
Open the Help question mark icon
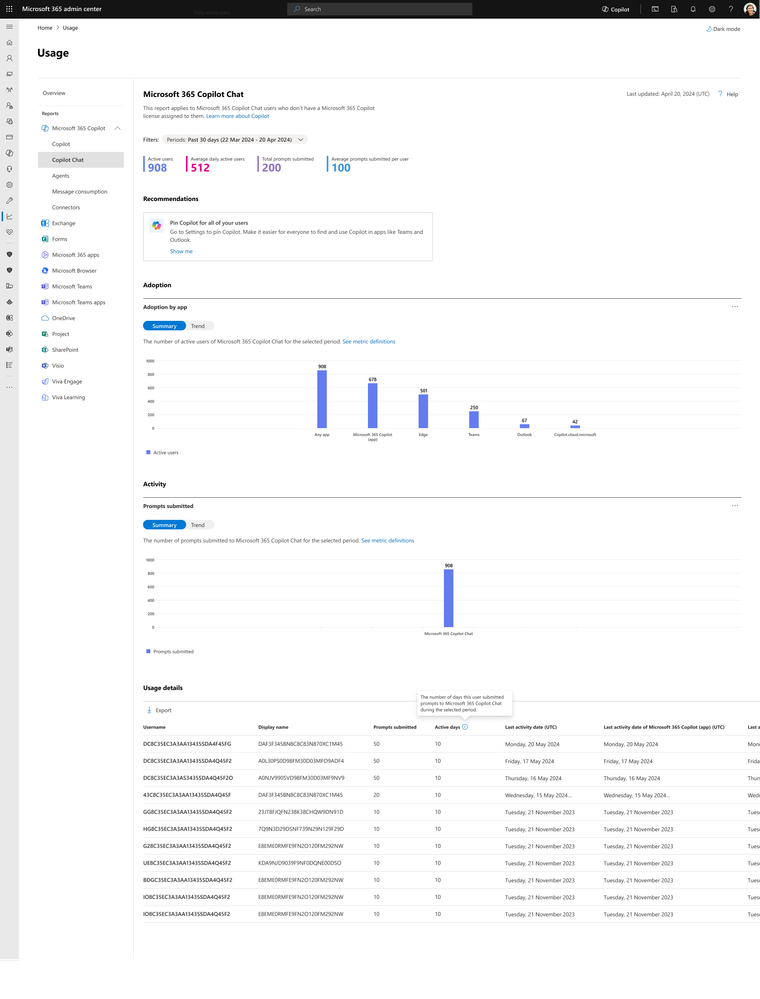[721, 94]
